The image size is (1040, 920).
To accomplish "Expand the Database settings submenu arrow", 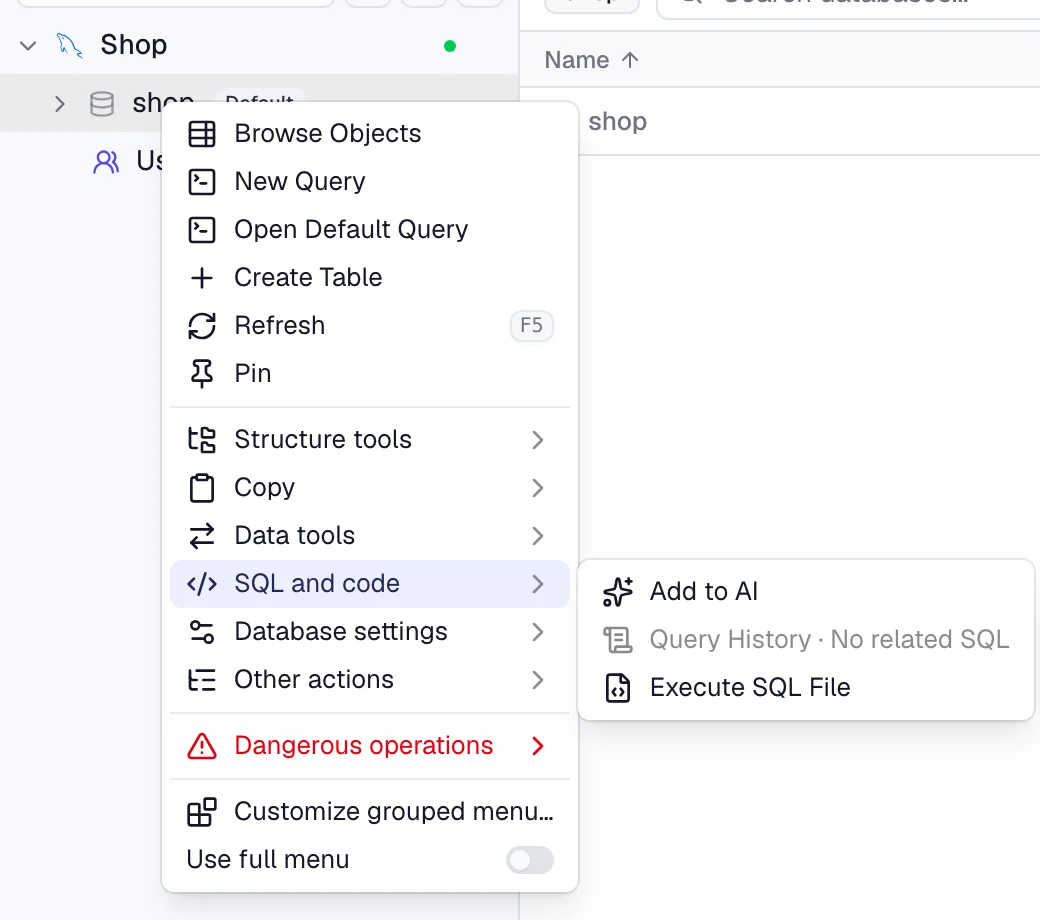I will [538, 631].
